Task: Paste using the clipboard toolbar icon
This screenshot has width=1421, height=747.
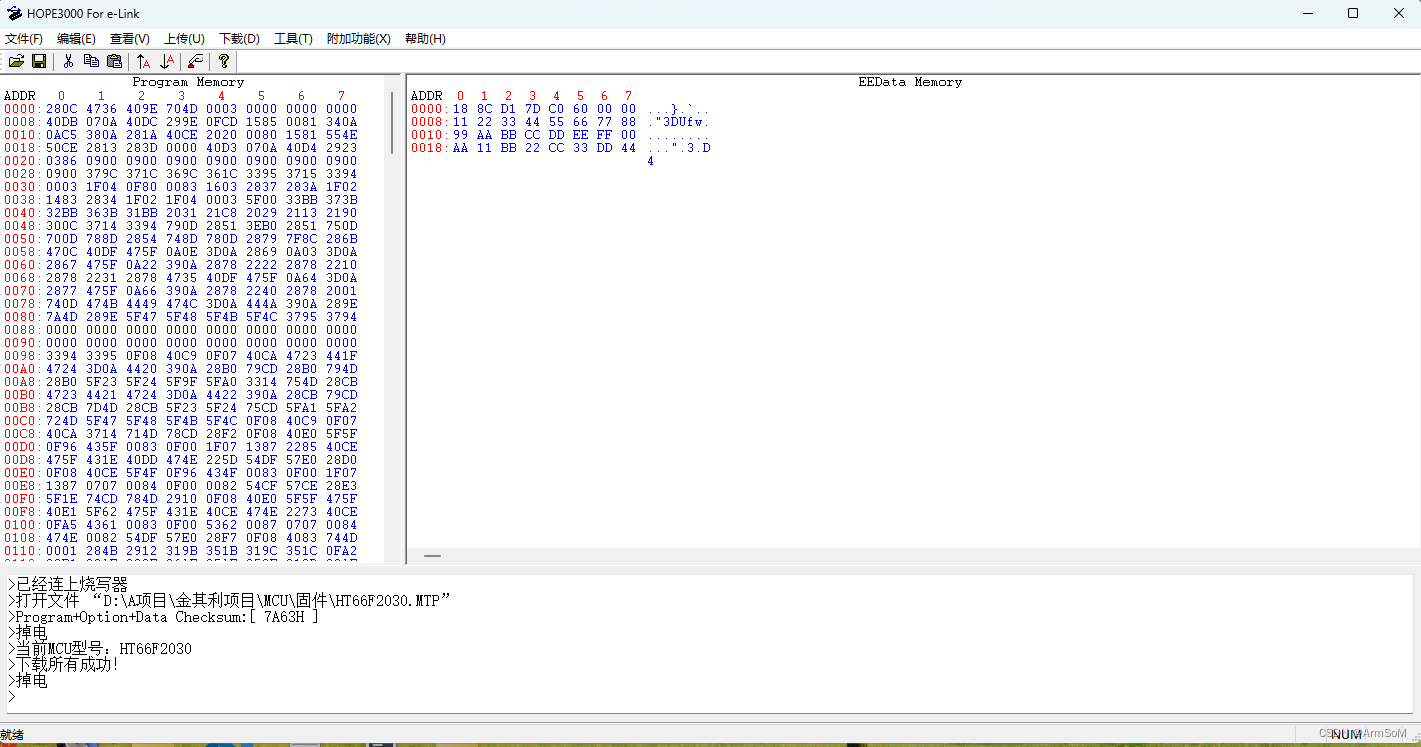Action: (x=114, y=62)
